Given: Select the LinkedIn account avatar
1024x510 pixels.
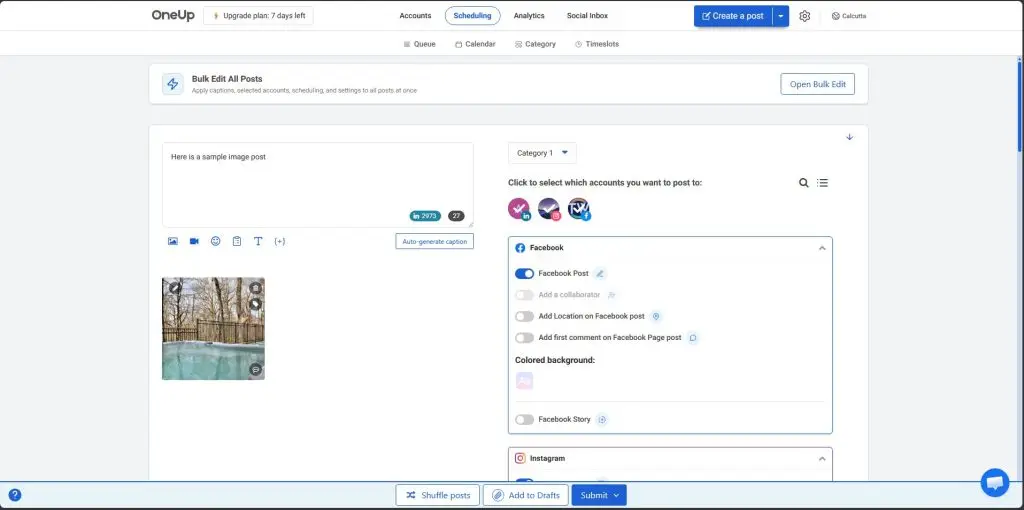Looking at the screenshot, I should click(519, 209).
